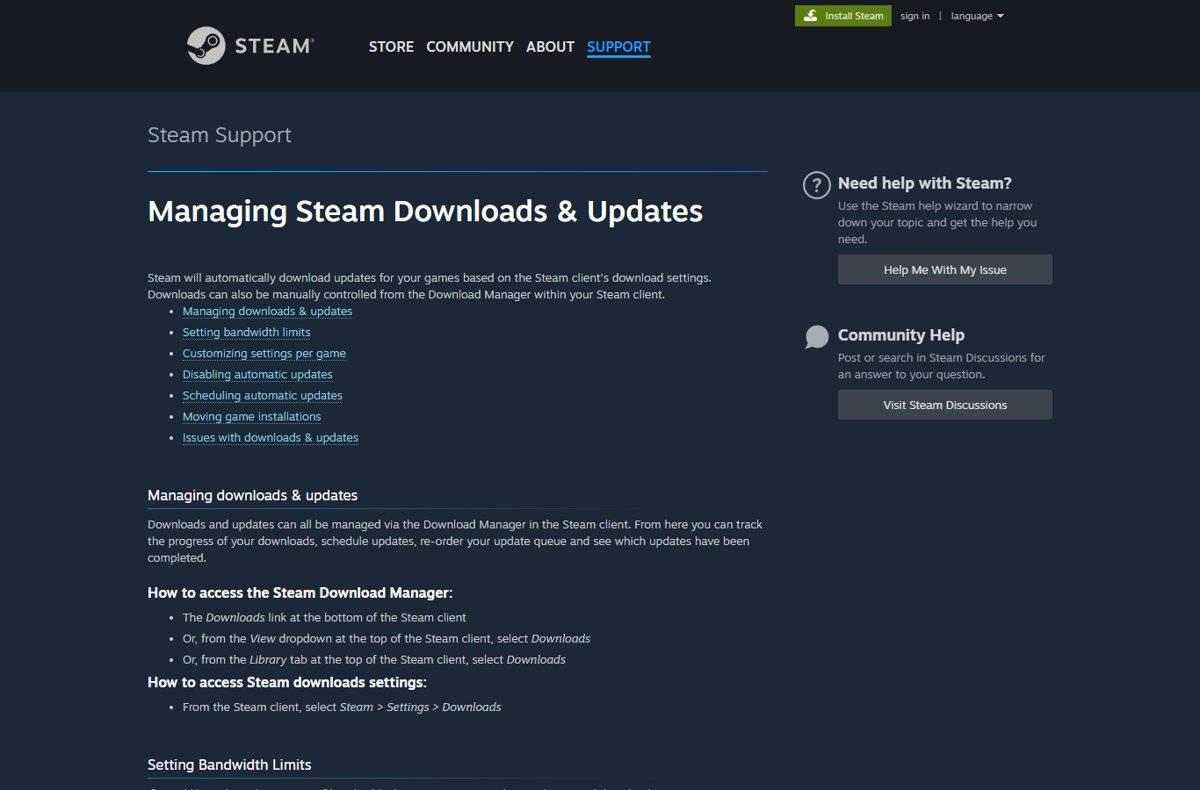
Task: Click the Need help with Steam? heading
Action: pos(925,183)
